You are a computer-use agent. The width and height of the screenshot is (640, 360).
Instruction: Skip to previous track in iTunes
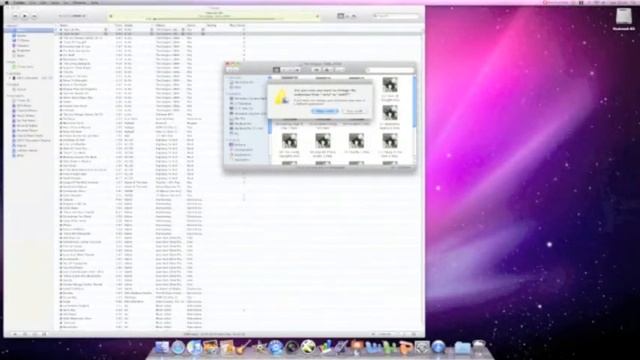15,16
